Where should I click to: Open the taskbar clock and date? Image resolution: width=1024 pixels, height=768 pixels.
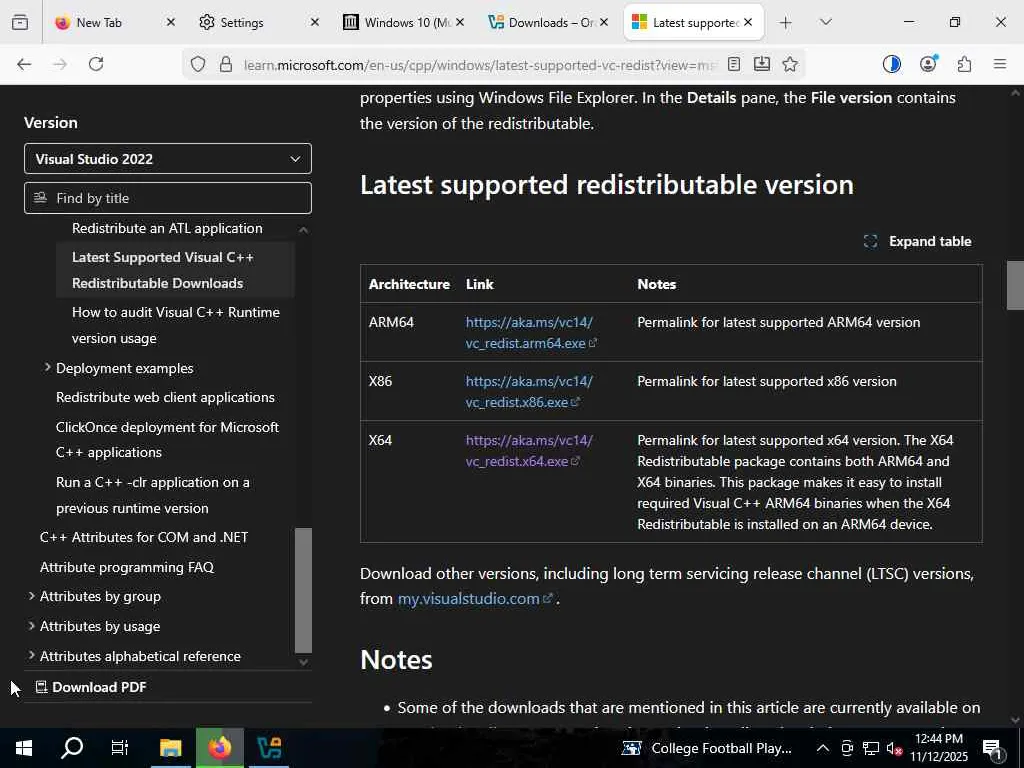[x=939, y=748]
